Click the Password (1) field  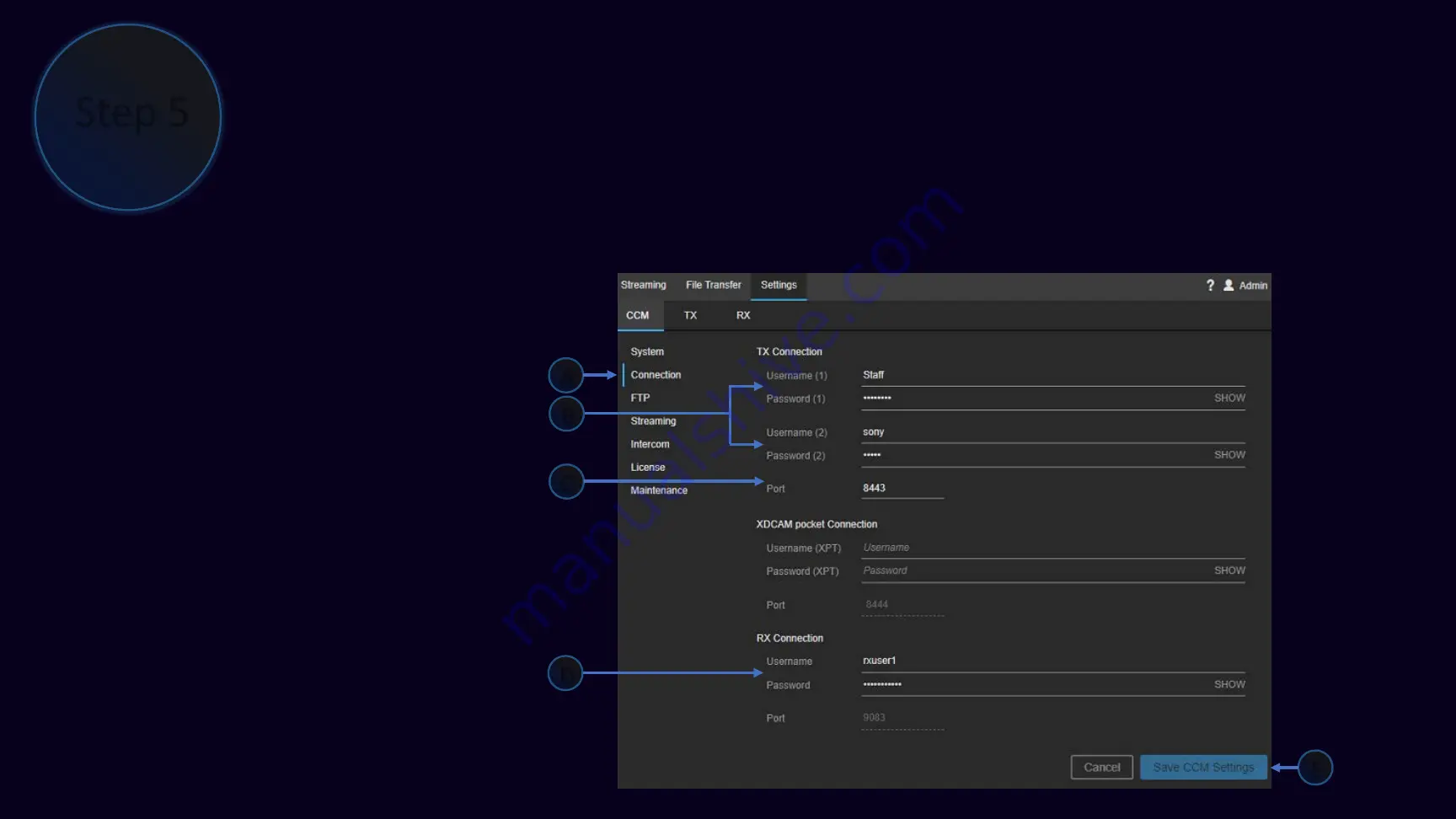(1034, 399)
